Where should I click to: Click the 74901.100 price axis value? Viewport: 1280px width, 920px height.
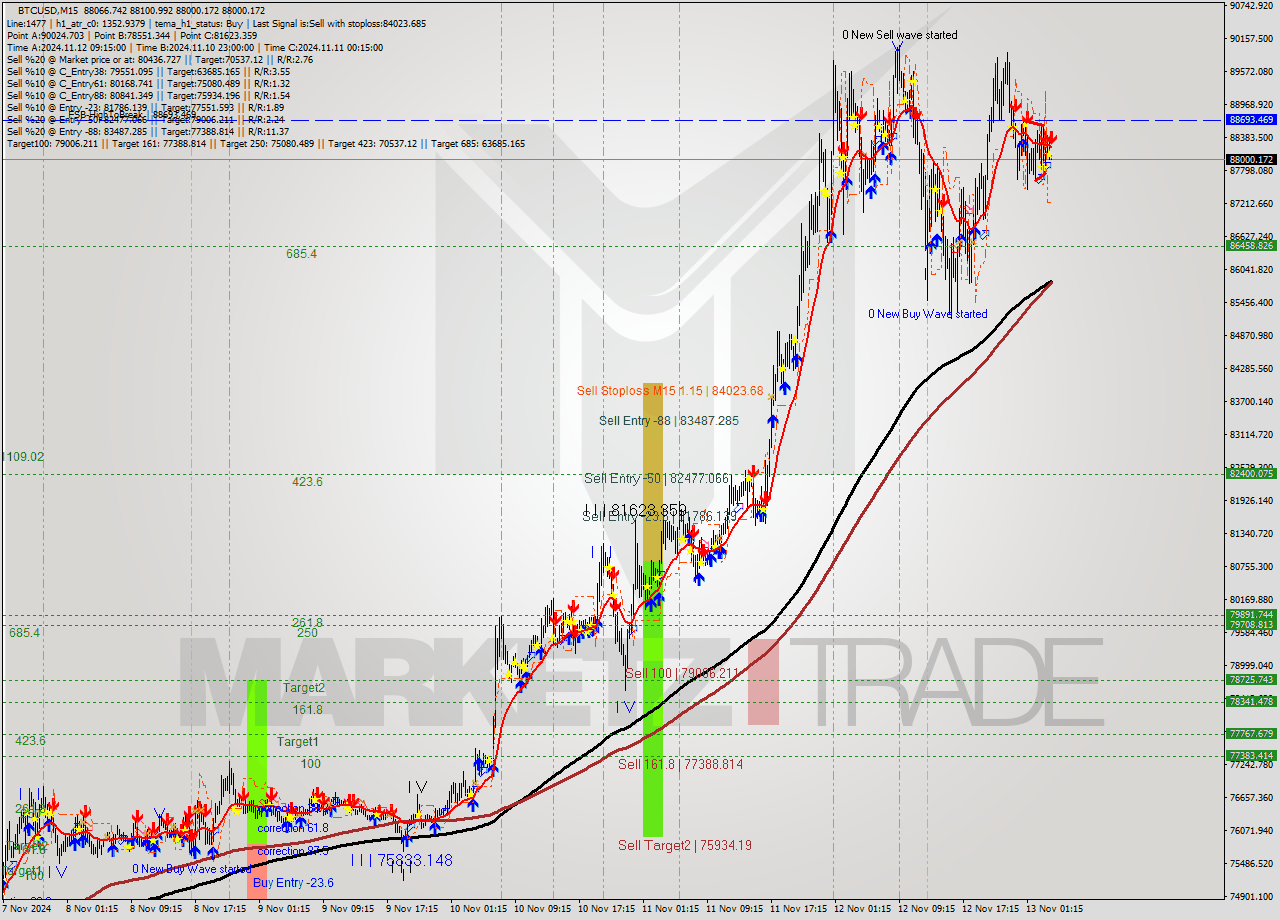(x=1251, y=897)
